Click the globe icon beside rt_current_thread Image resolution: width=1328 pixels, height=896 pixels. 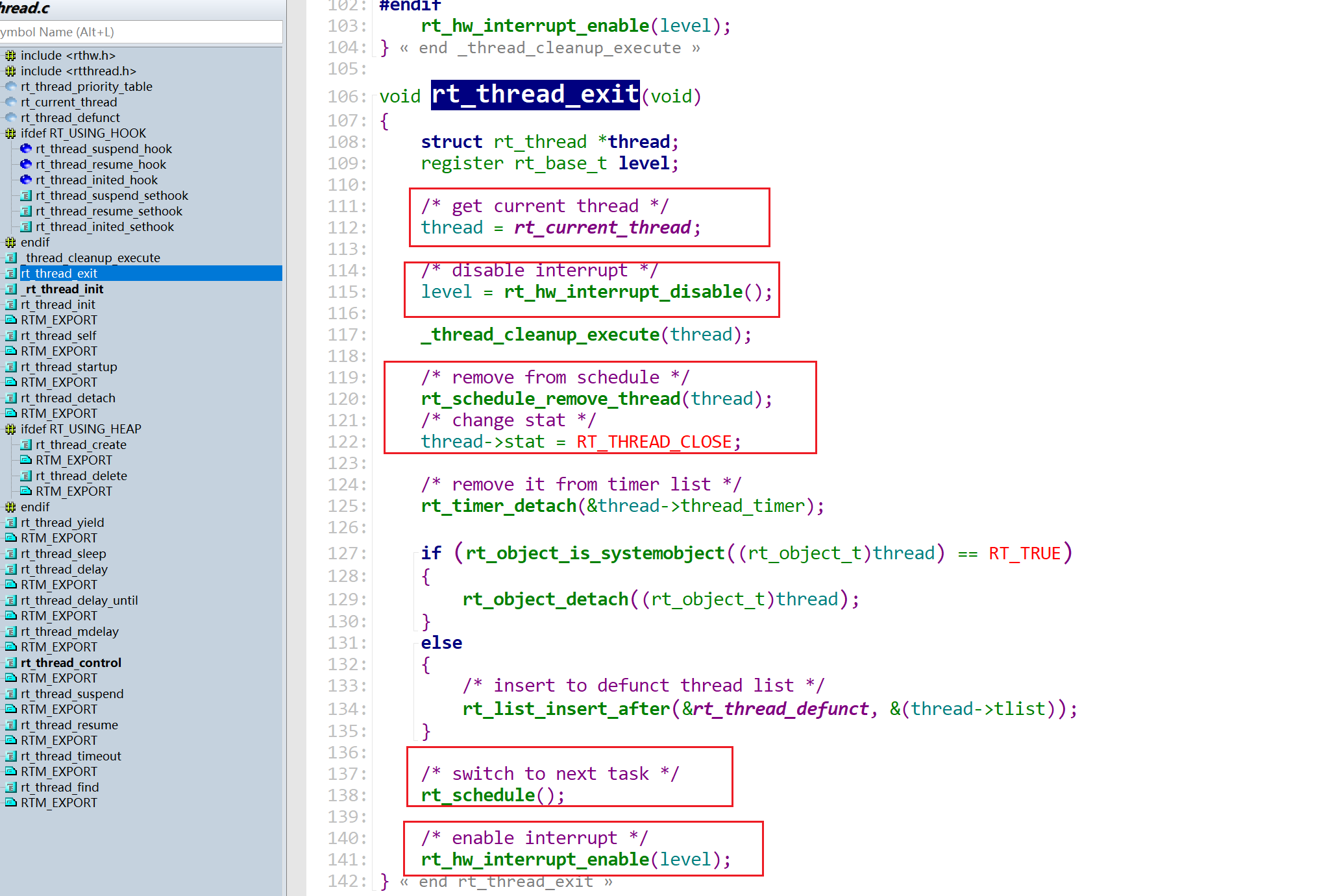tap(10, 102)
